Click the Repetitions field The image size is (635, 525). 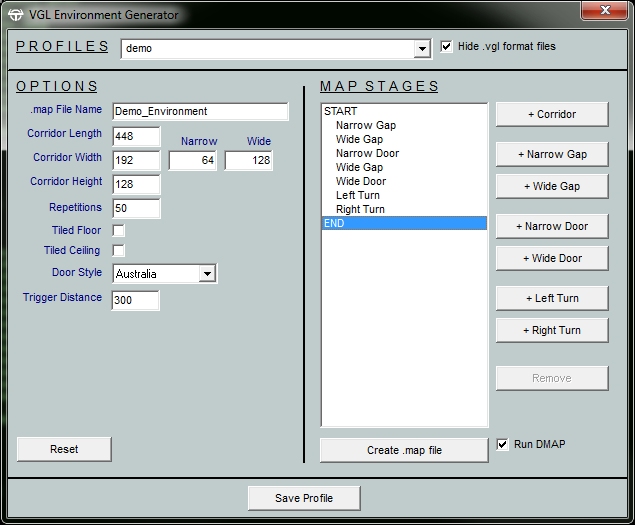[136, 208]
